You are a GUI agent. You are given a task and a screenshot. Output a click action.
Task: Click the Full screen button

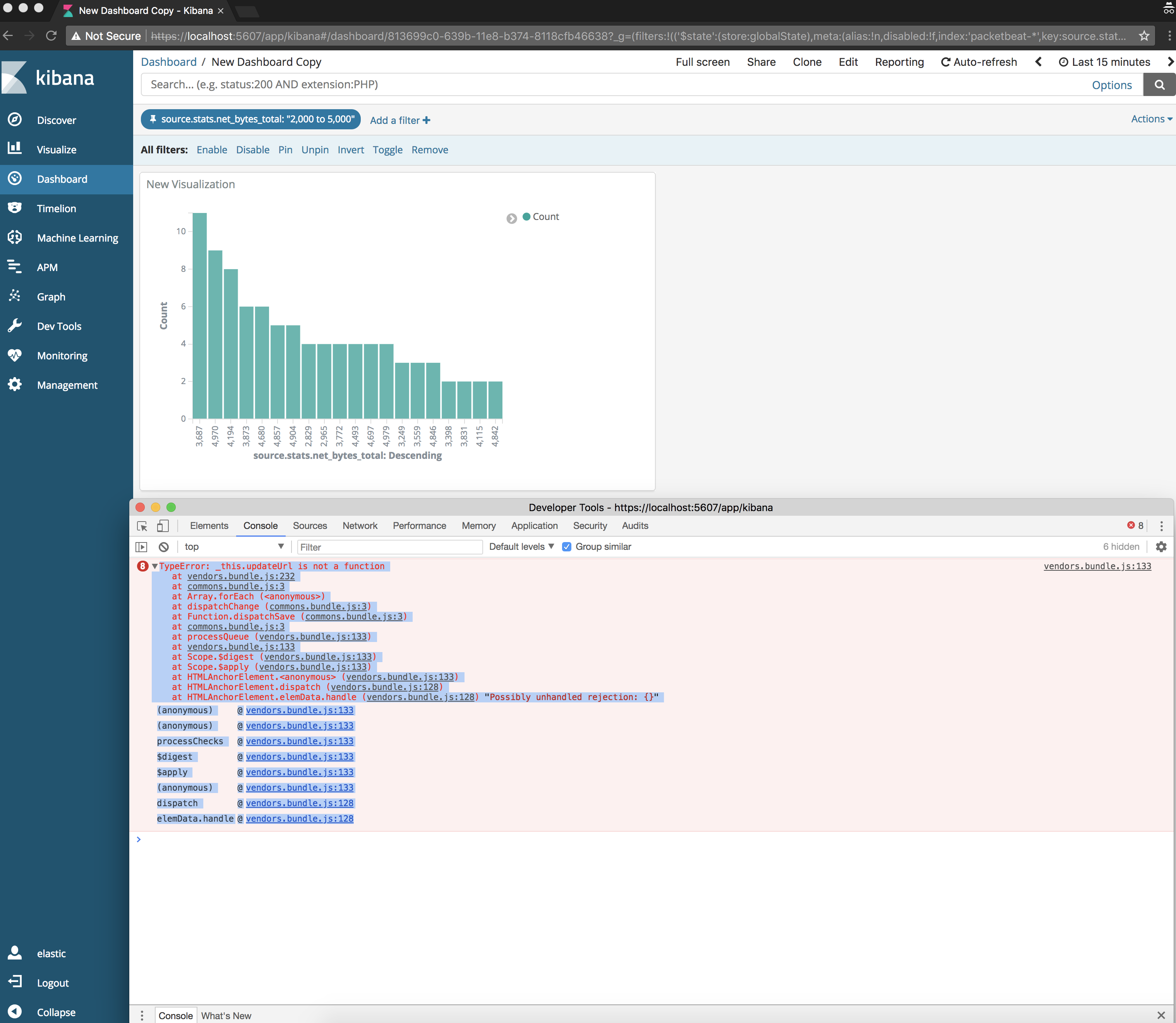click(x=703, y=62)
